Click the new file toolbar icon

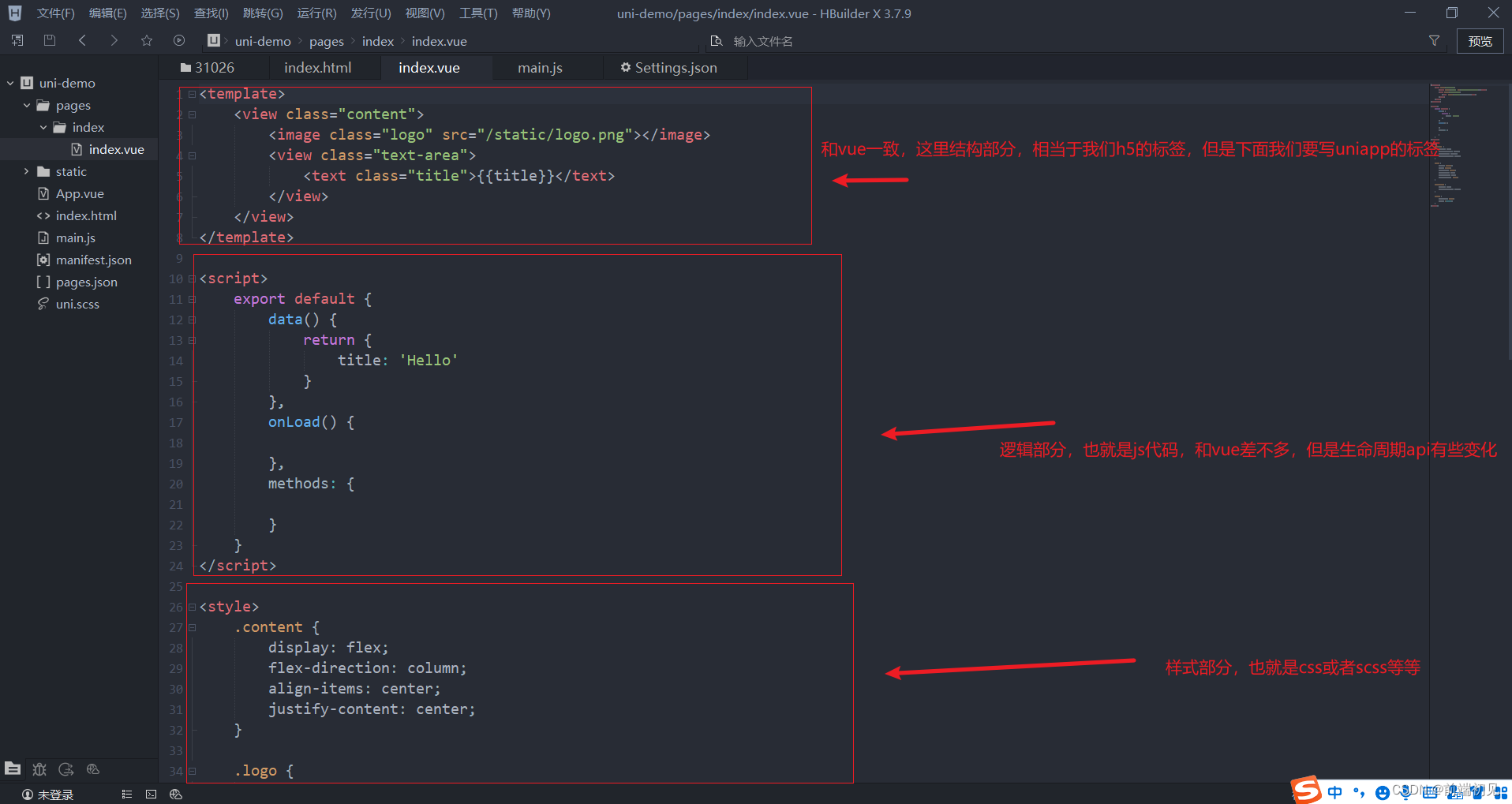tap(17, 40)
